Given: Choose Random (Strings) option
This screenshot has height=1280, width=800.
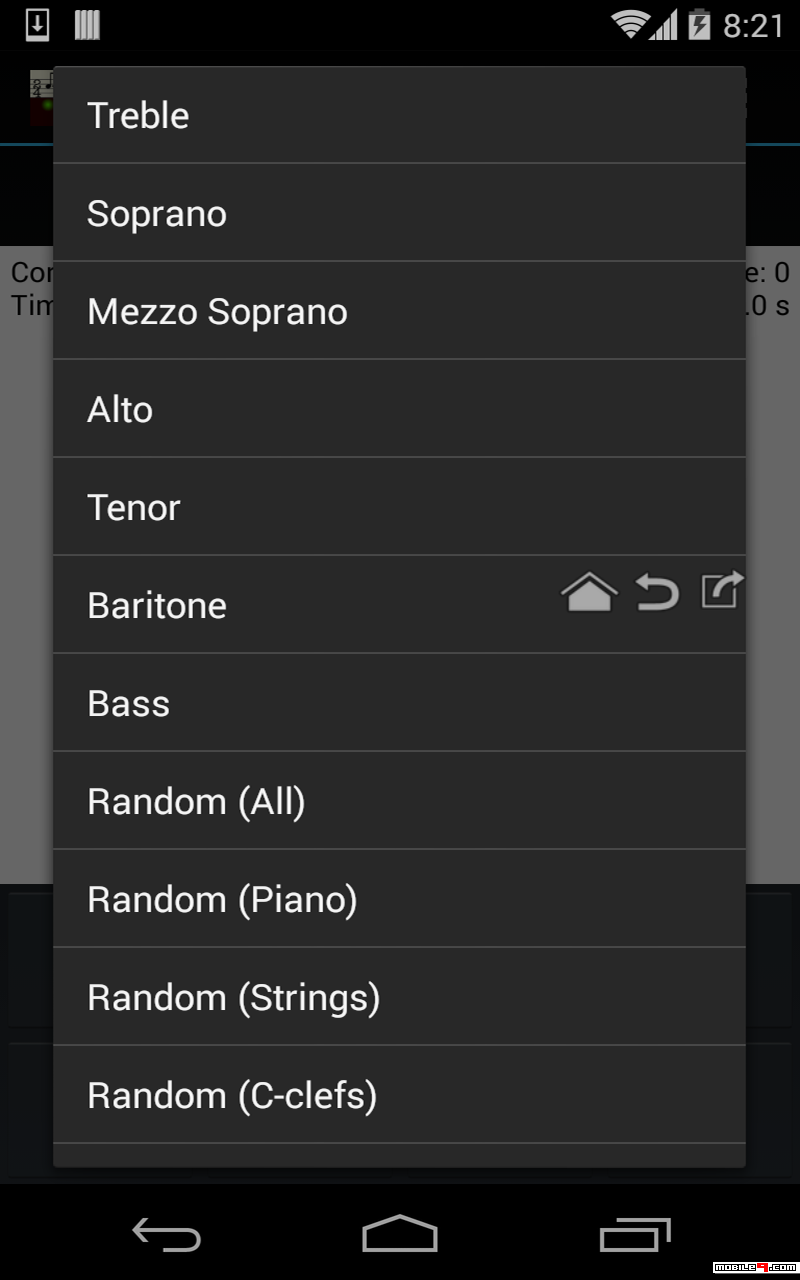Looking at the screenshot, I should (399, 997).
